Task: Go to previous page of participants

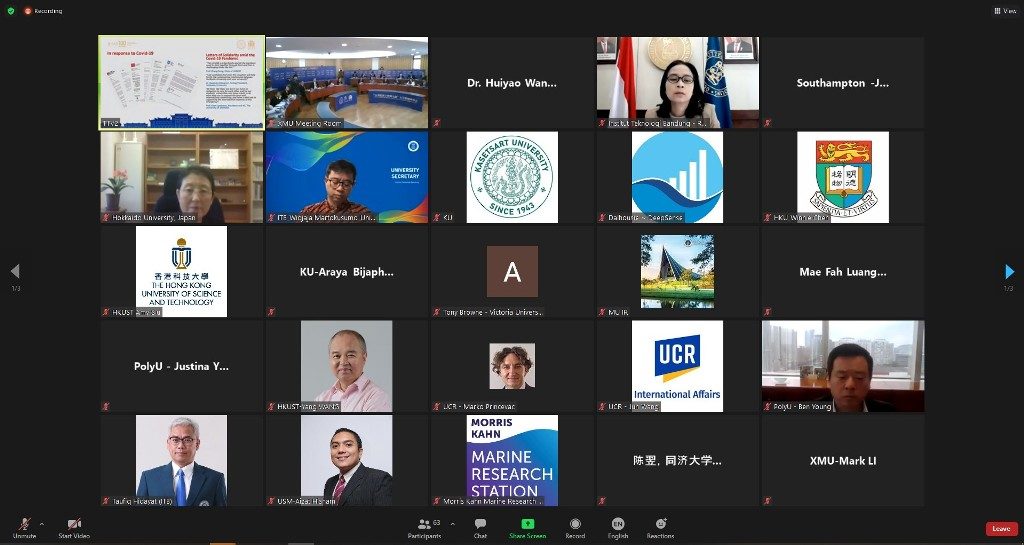Action: (14, 271)
